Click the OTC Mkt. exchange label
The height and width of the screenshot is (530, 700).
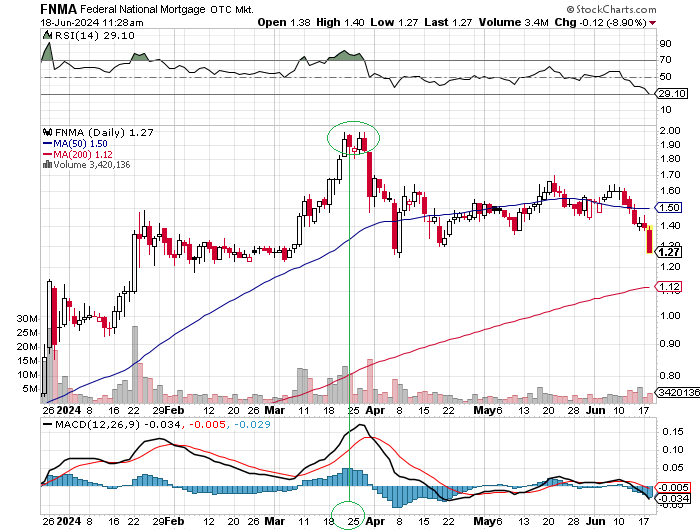(x=232, y=9)
